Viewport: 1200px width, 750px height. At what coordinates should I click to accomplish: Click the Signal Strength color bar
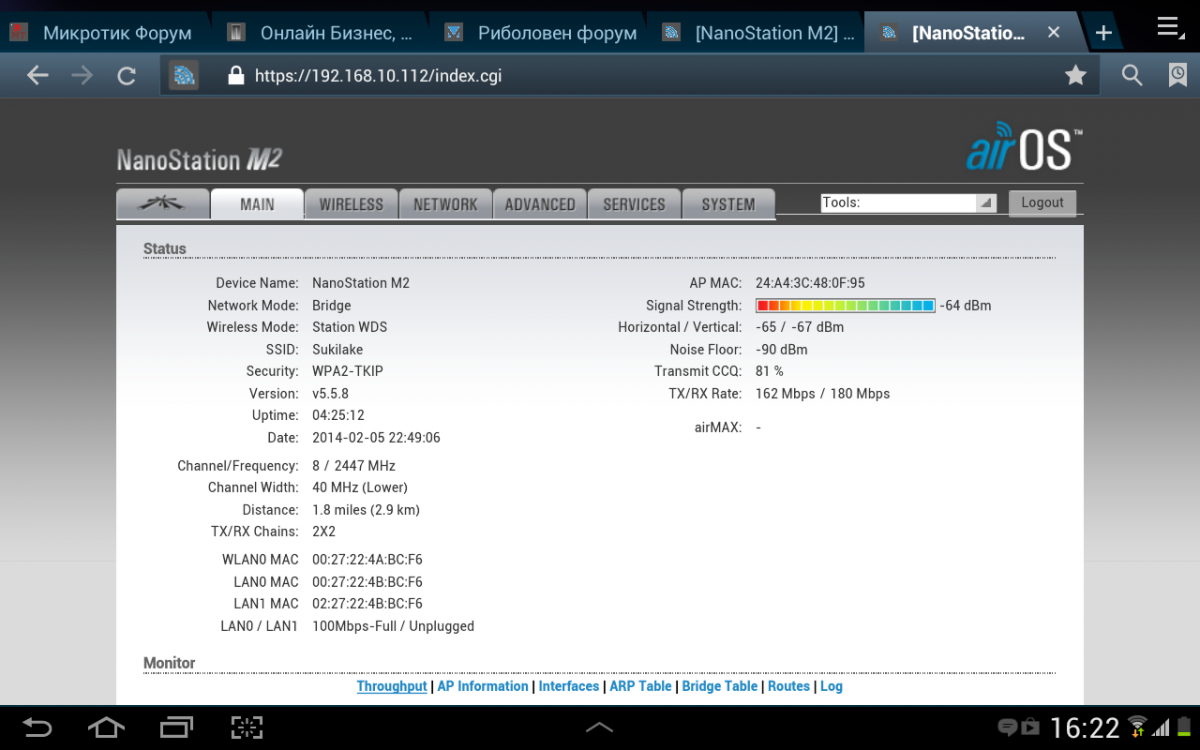pyautogui.click(x=845, y=306)
